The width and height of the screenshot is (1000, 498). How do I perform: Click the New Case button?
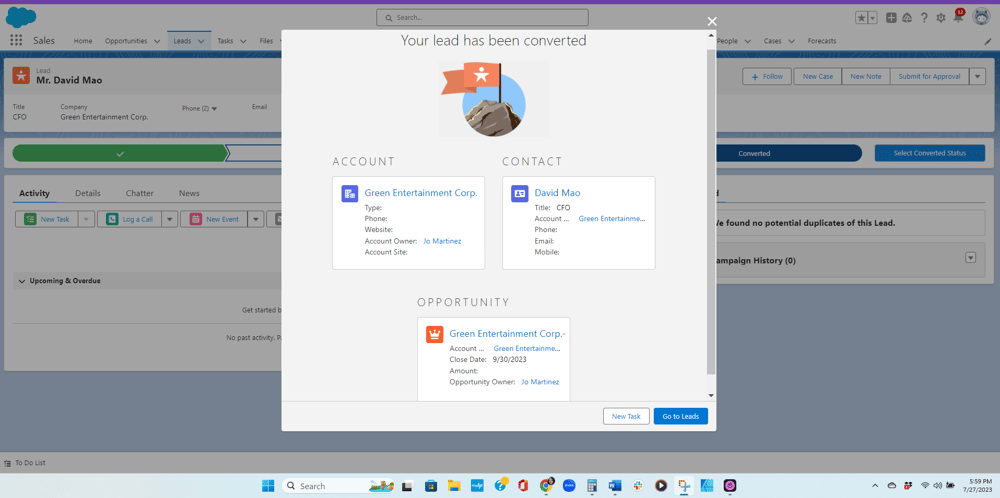[818, 77]
